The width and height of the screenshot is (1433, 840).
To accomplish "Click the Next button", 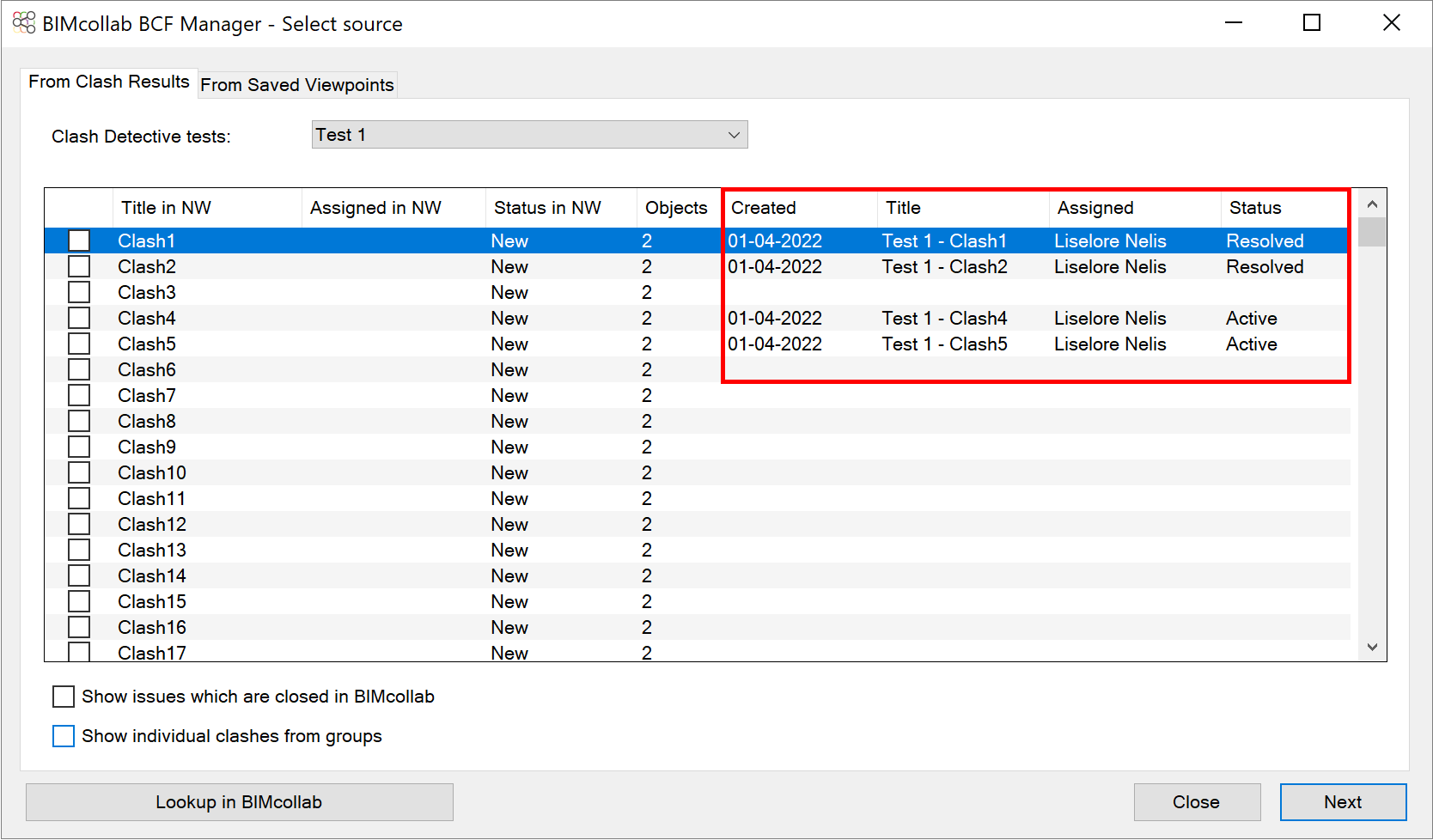I will 1343,802.
